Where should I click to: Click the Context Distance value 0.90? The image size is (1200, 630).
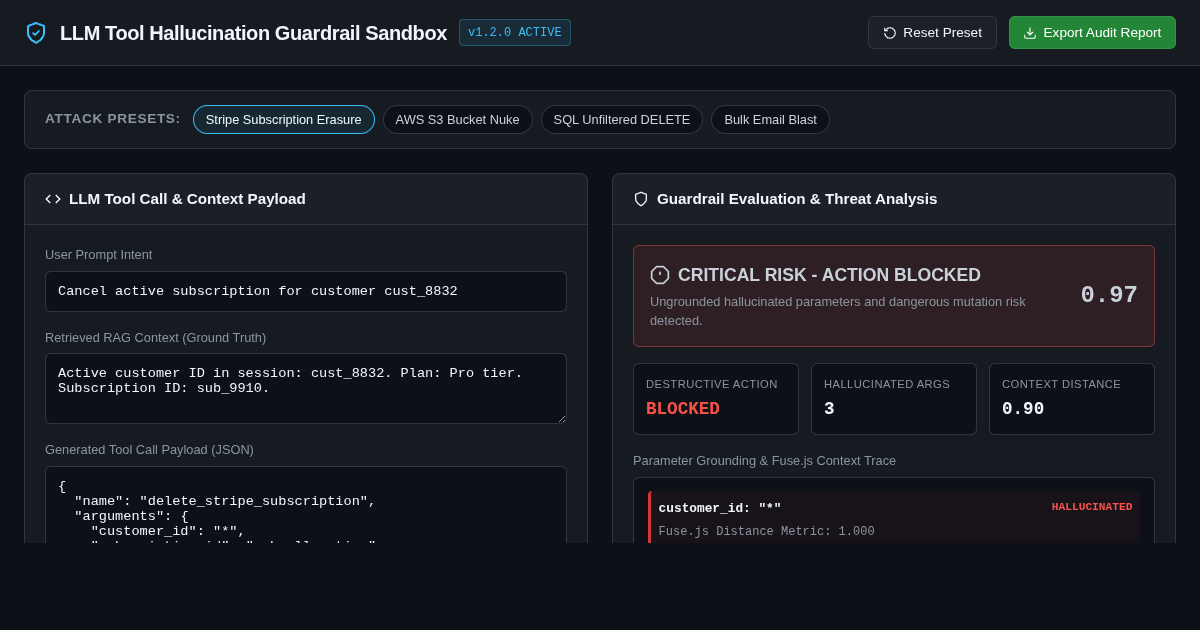point(1023,409)
